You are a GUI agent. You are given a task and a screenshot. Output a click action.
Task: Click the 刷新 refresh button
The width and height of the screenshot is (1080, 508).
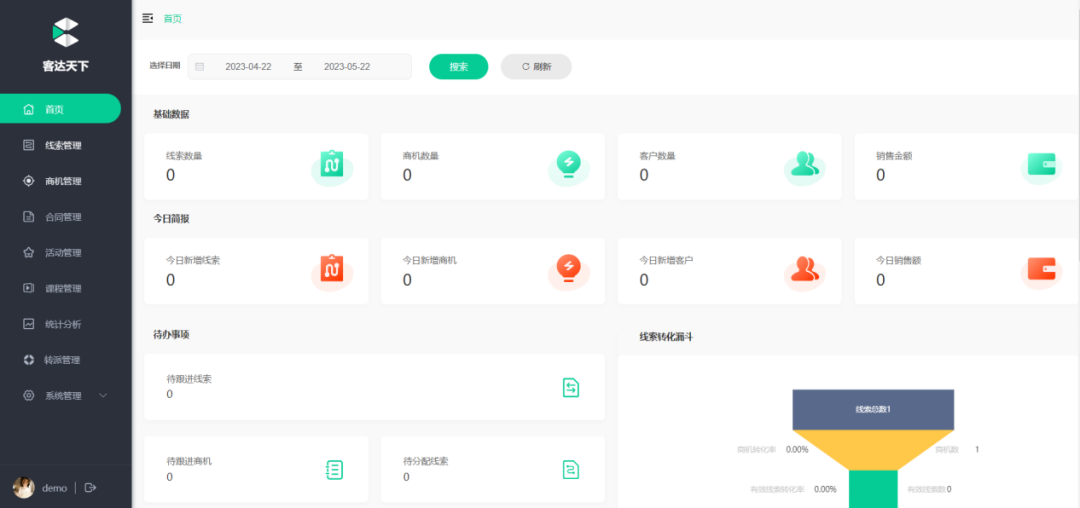[x=536, y=67]
